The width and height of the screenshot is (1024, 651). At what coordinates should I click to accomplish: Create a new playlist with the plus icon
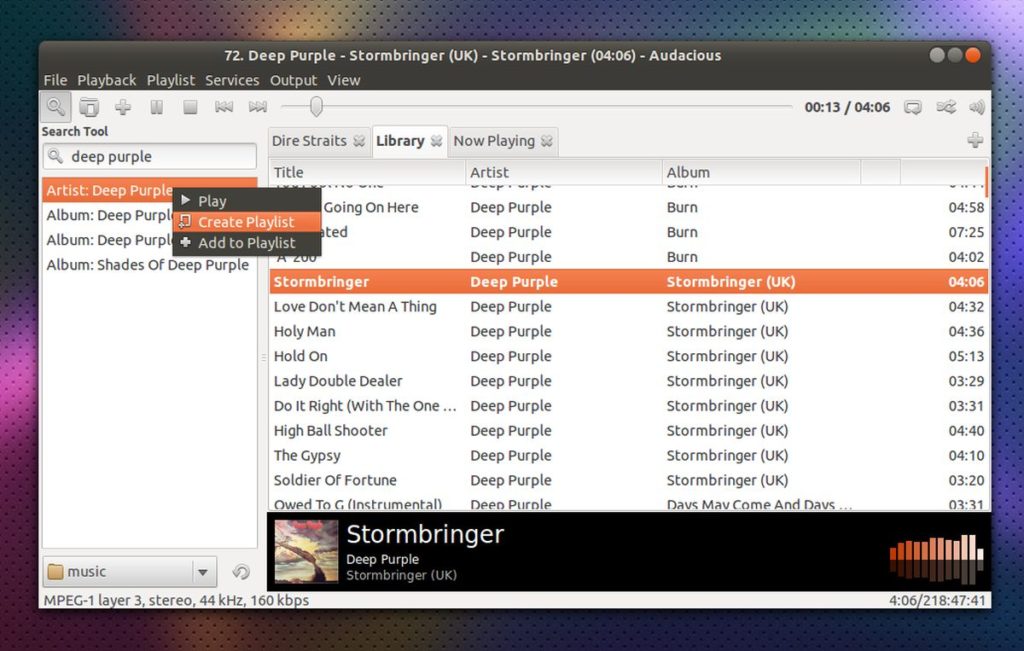pyautogui.click(x=977, y=141)
